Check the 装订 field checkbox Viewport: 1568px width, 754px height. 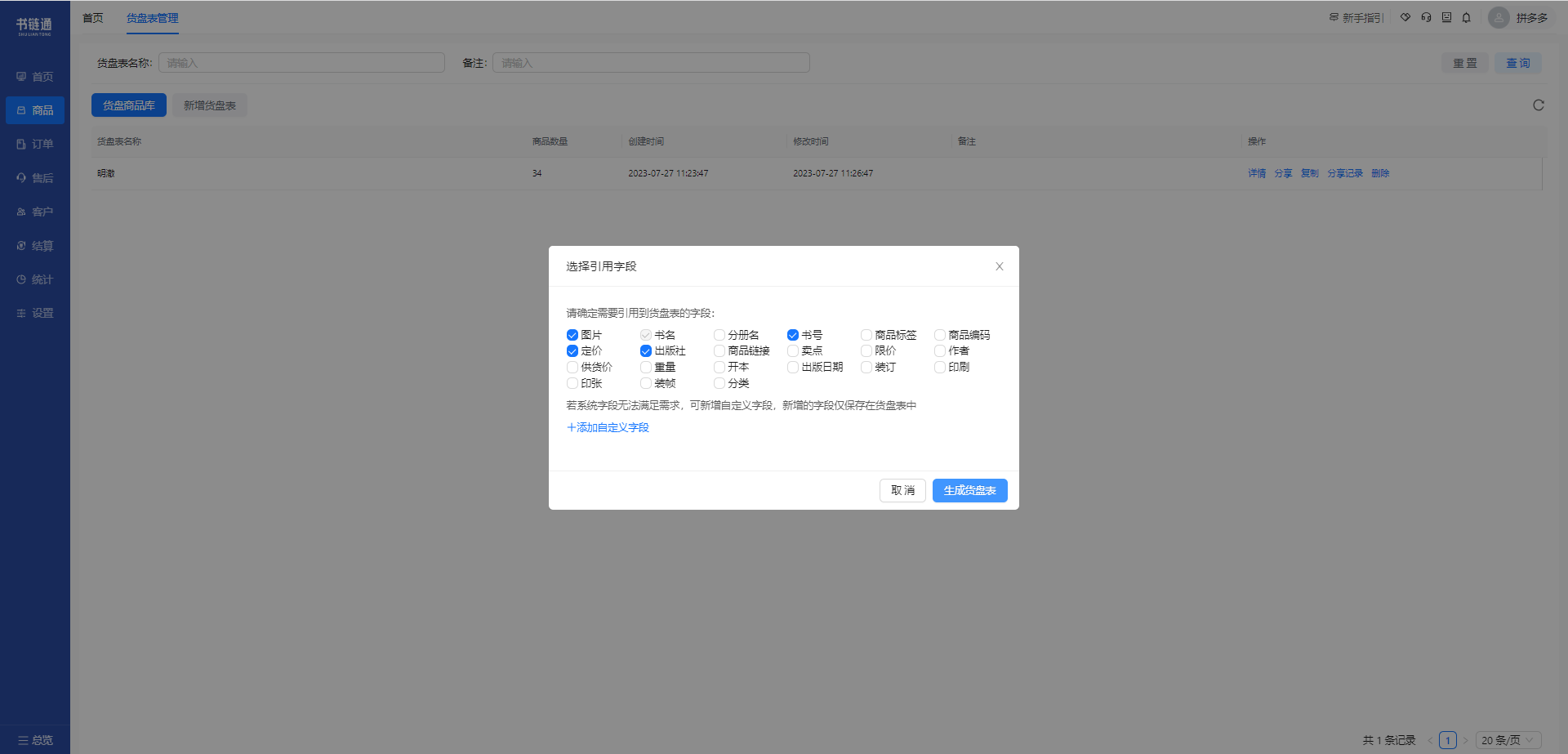(x=866, y=368)
